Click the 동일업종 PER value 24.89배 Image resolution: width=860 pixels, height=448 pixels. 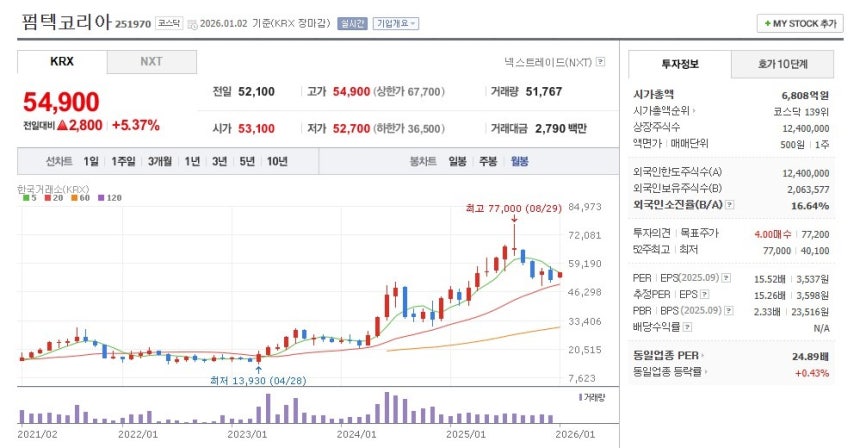810,356
